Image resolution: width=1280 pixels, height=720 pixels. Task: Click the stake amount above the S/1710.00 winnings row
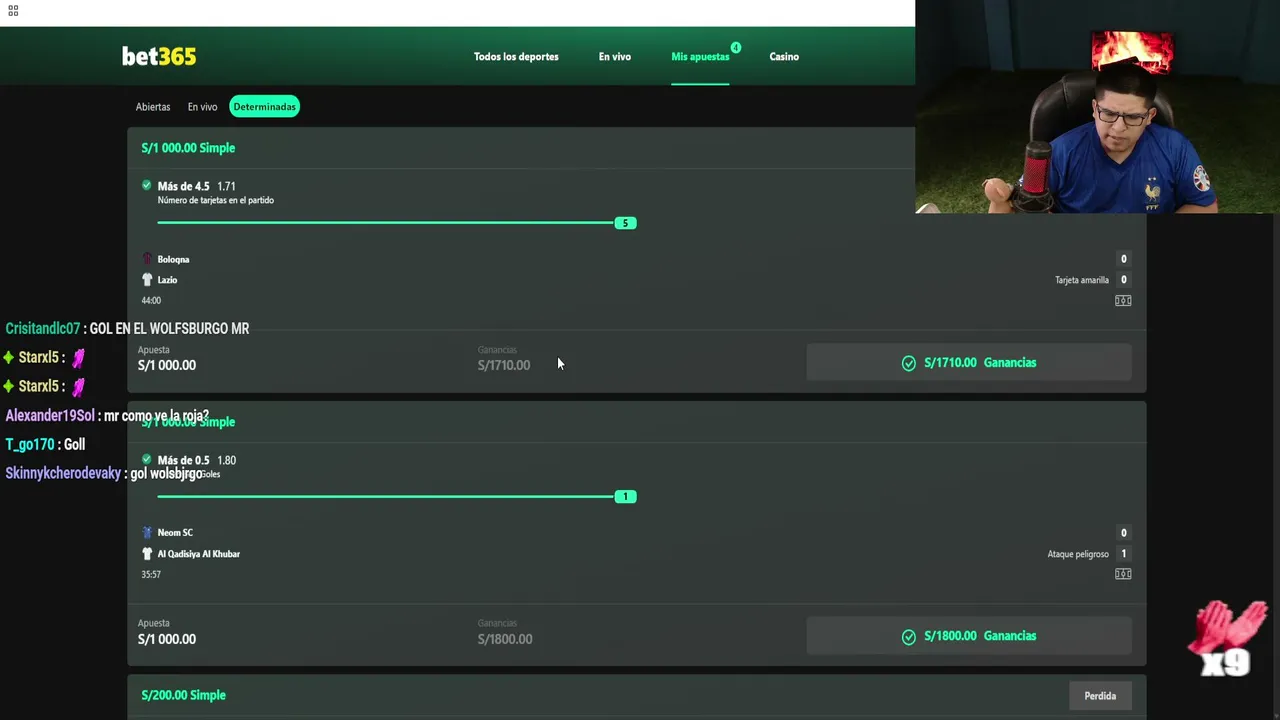click(x=167, y=365)
